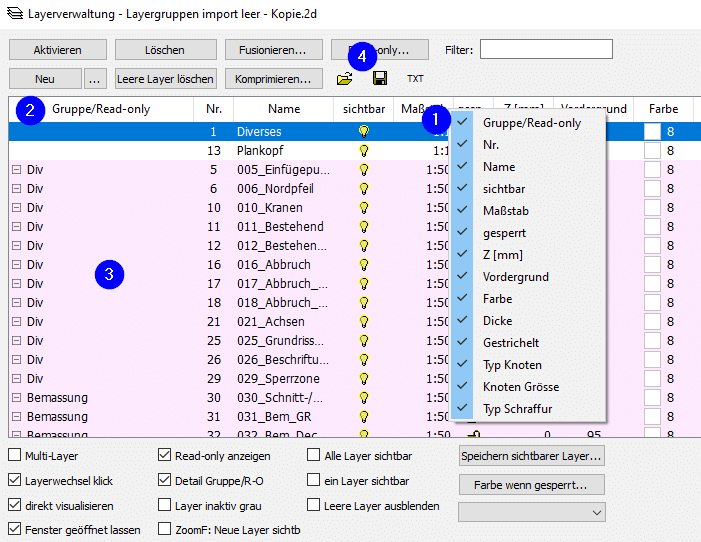Viewport: 701px width, 542px height.
Task: Export layers using TXT icon
Action: click(x=415, y=79)
